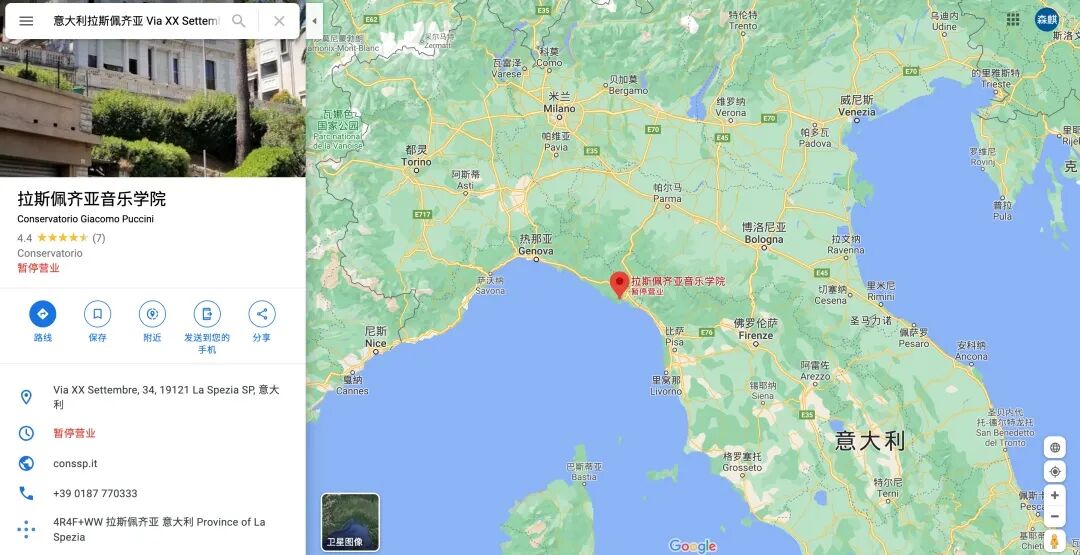Click the 分享 share icon
The image size is (1080, 555).
coord(262,314)
